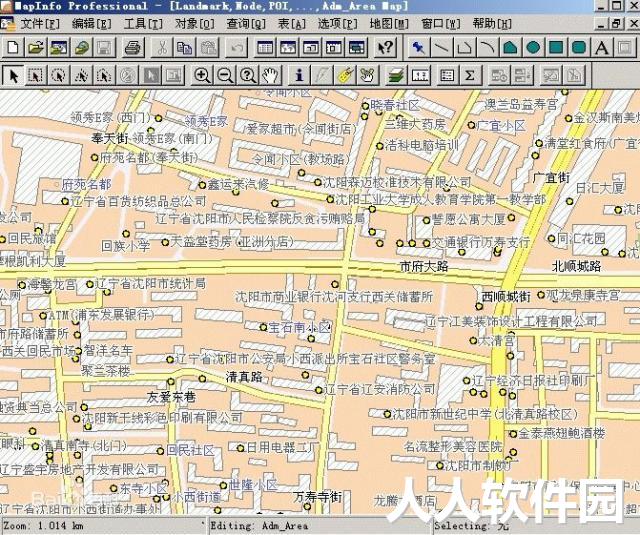
Task: Click the Open WMS globe folder icon
Action: tap(82, 47)
